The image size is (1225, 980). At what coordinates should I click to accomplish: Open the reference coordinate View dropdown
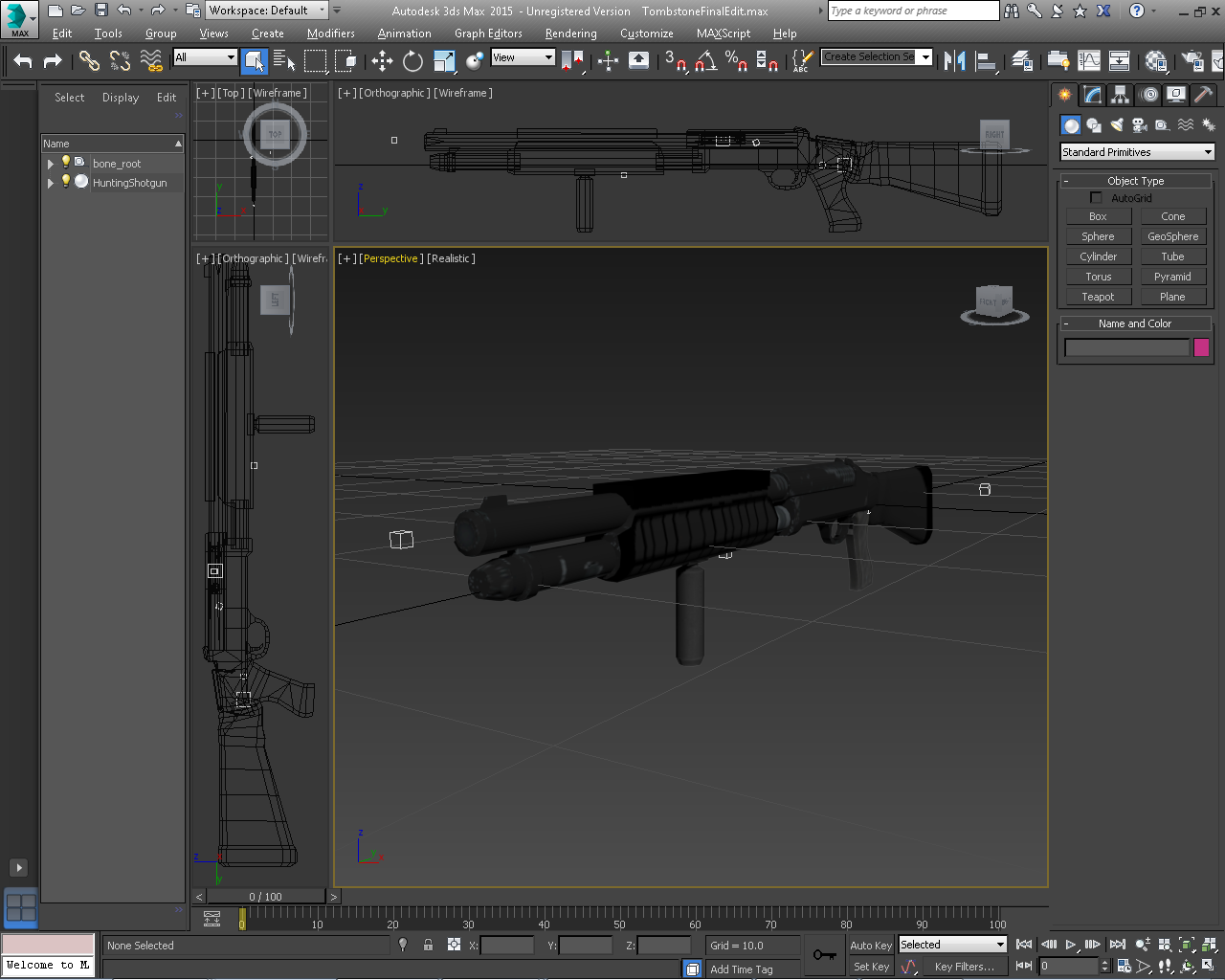pos(523,57)
